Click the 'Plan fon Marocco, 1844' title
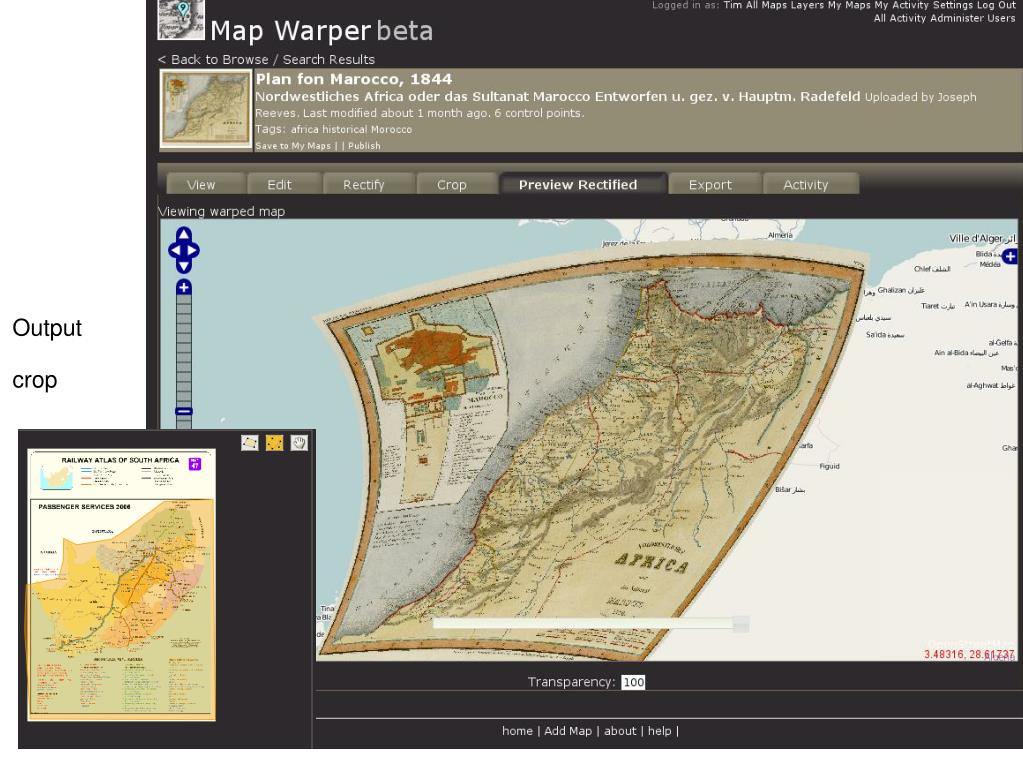The width and height of the screenshot is (1023, 767). 354,79
